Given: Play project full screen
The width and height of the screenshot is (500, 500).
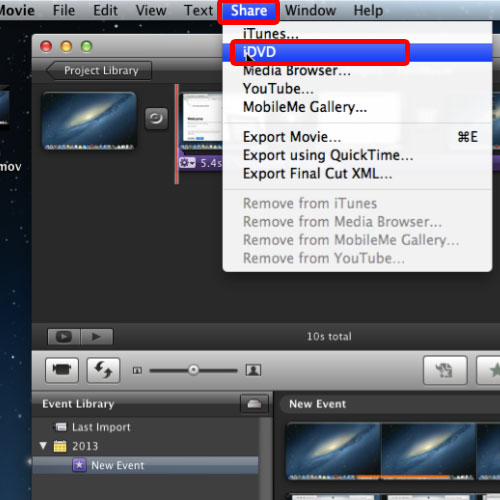Looking at the screenshot, I should [x=64, y=337].
